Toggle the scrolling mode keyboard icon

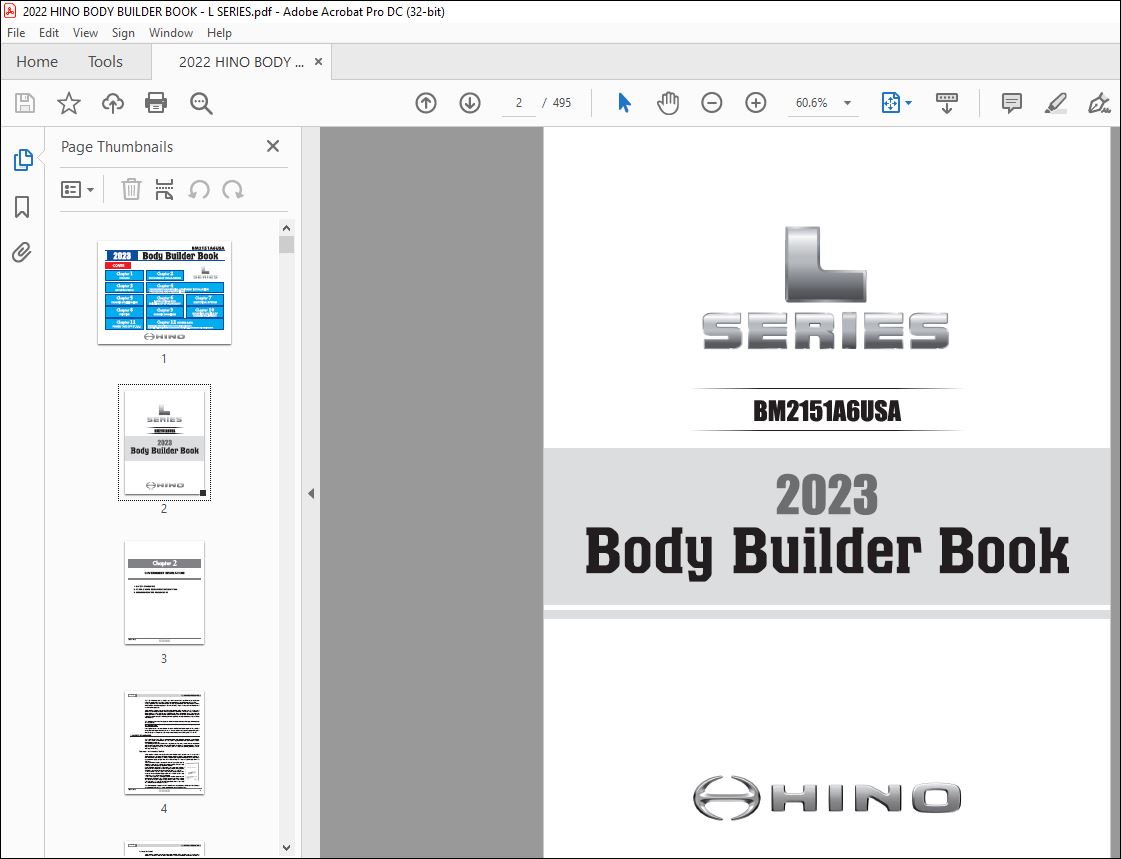click(947, 103)
